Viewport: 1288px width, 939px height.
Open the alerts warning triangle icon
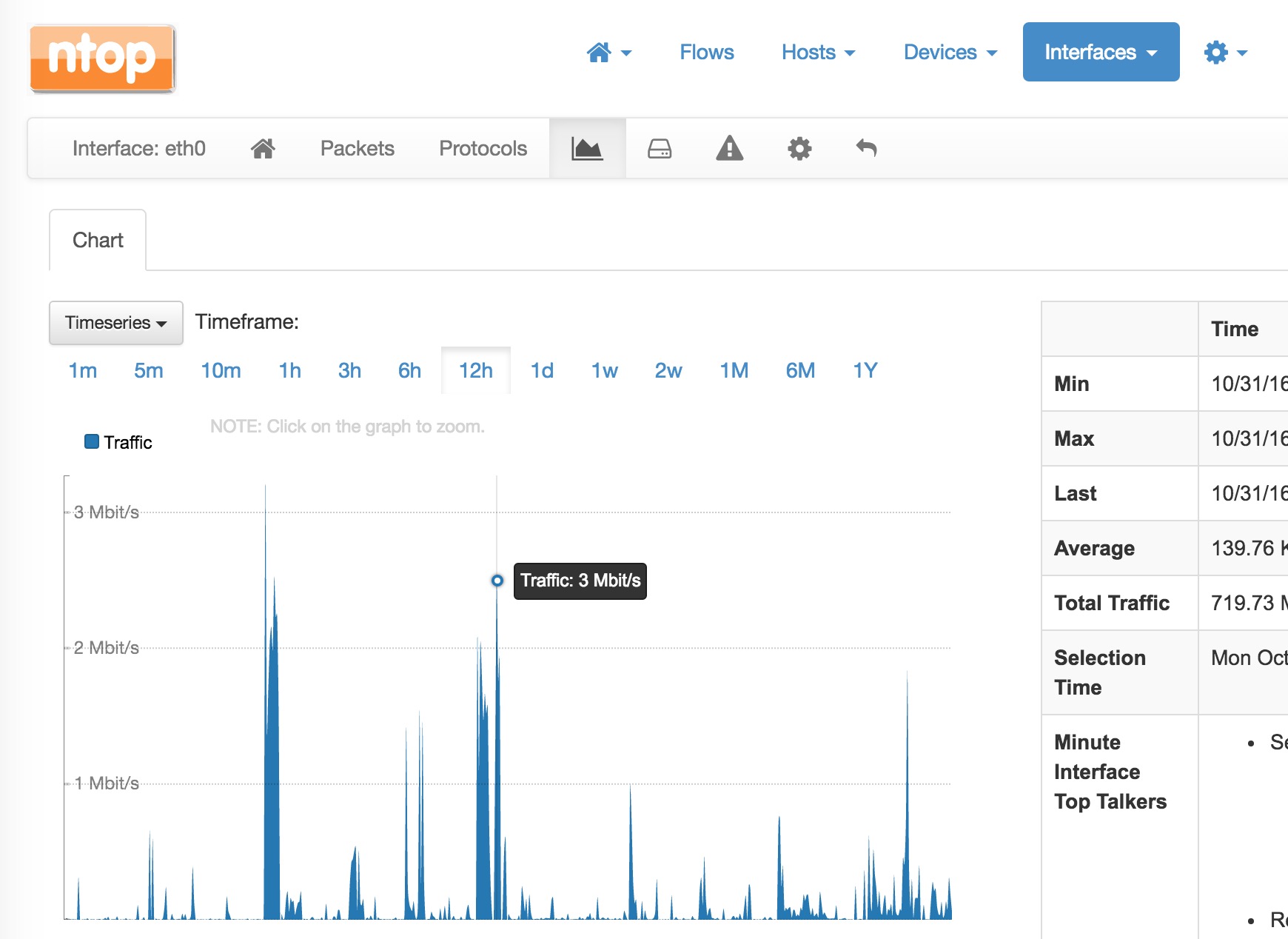point(729,149)
